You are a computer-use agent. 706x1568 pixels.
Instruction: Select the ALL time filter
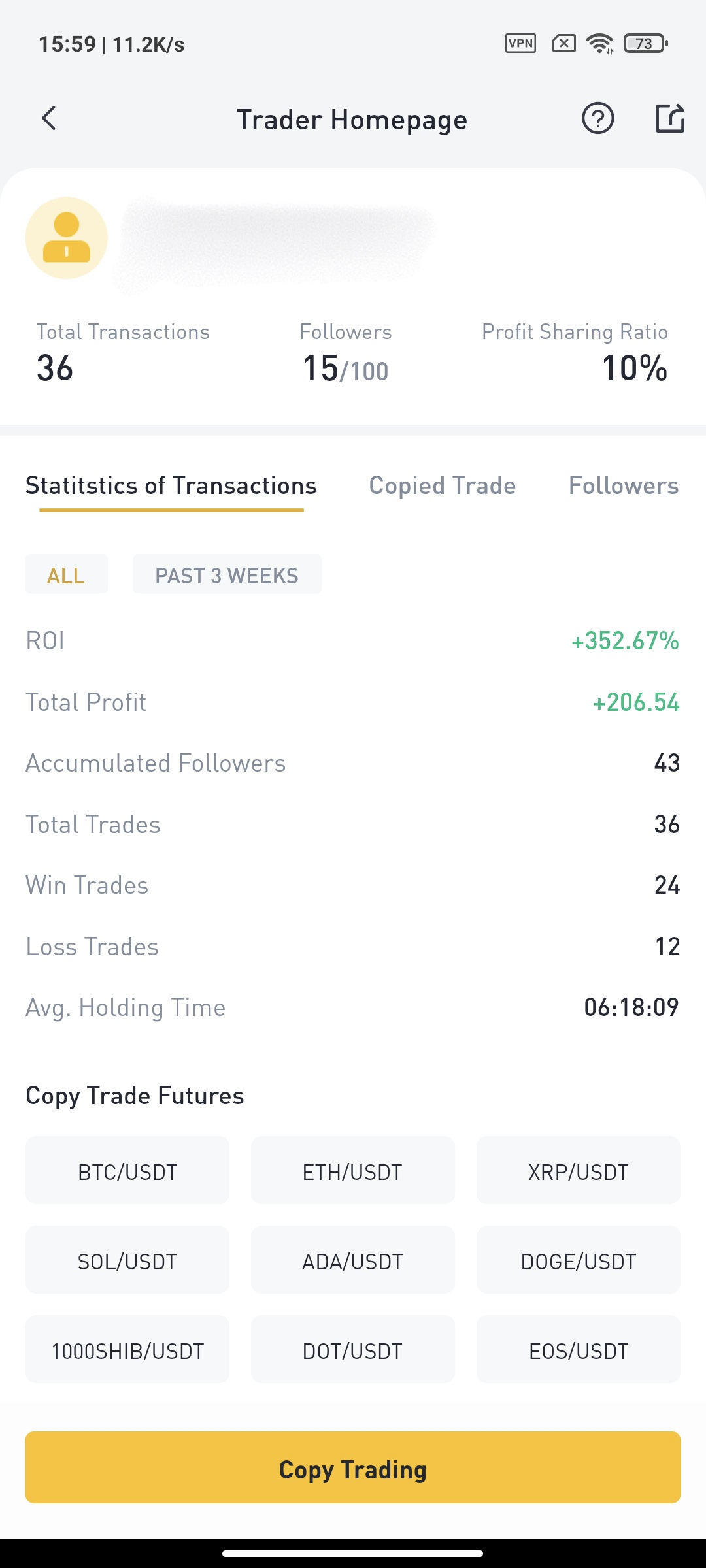66,575
